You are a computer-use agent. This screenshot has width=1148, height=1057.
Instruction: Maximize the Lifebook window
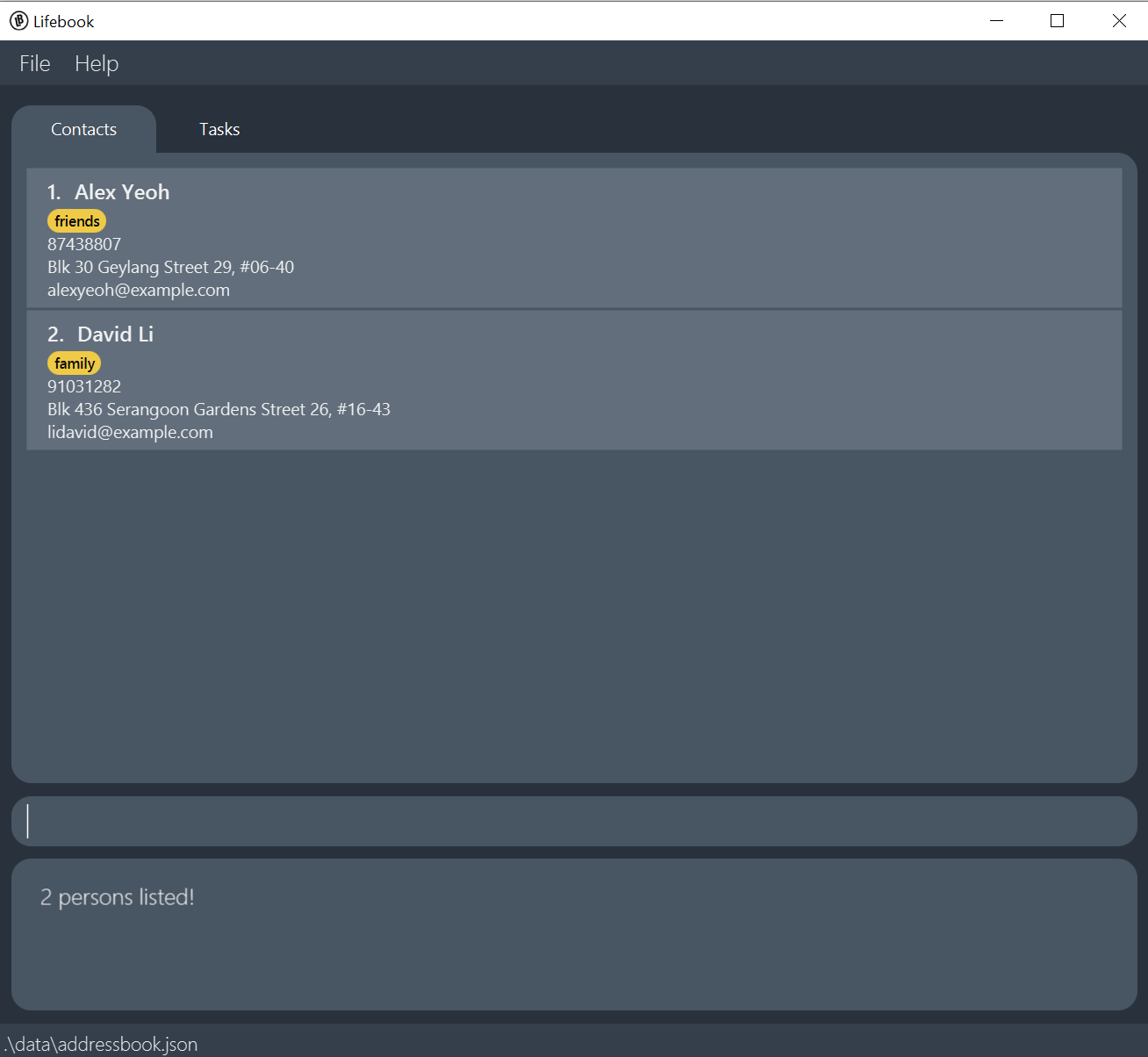point(1058,21)
